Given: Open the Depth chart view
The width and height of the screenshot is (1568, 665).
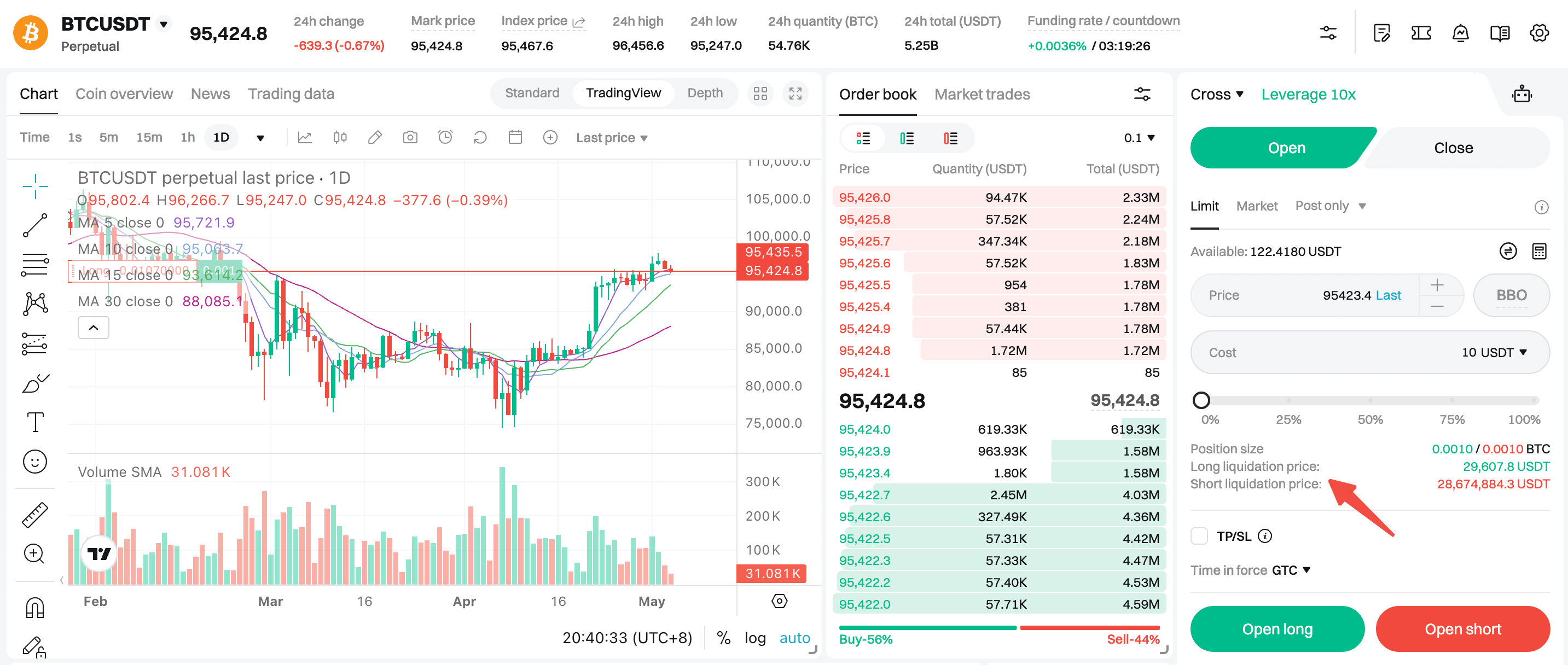Looking at the screenshot, I should point(704,93).
